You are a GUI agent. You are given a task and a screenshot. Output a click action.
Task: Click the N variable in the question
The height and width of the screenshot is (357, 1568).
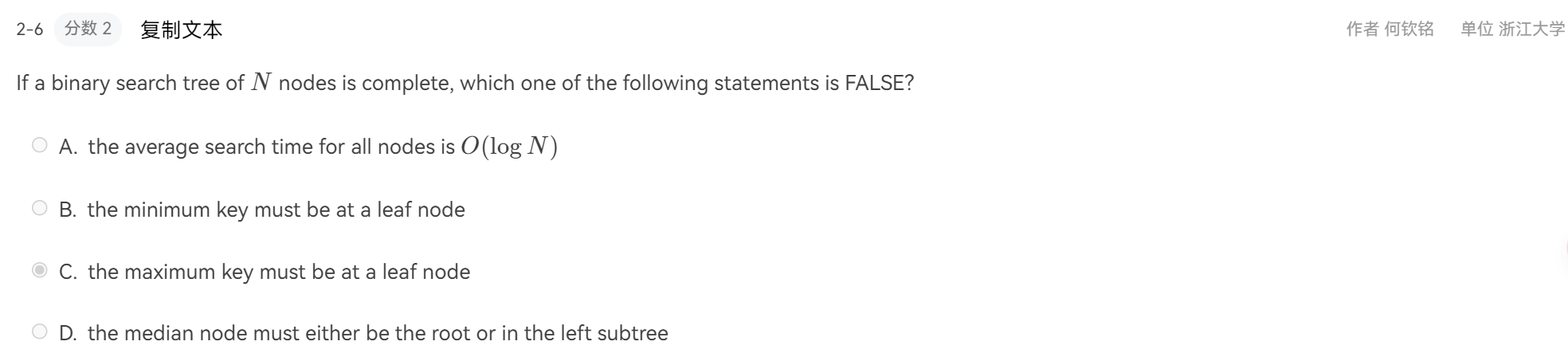pyautogui.click(x=261, y=82)
